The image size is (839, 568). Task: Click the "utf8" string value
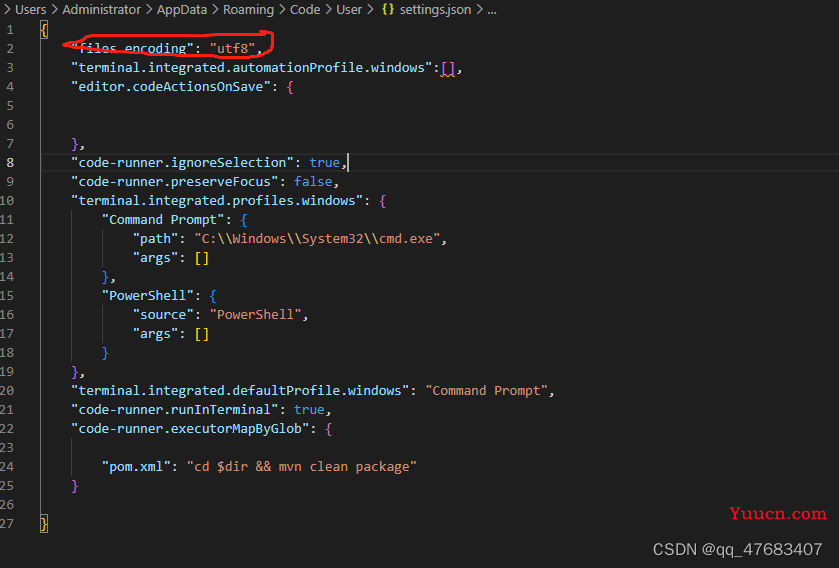pyautogui.click(x=233, y=49)
